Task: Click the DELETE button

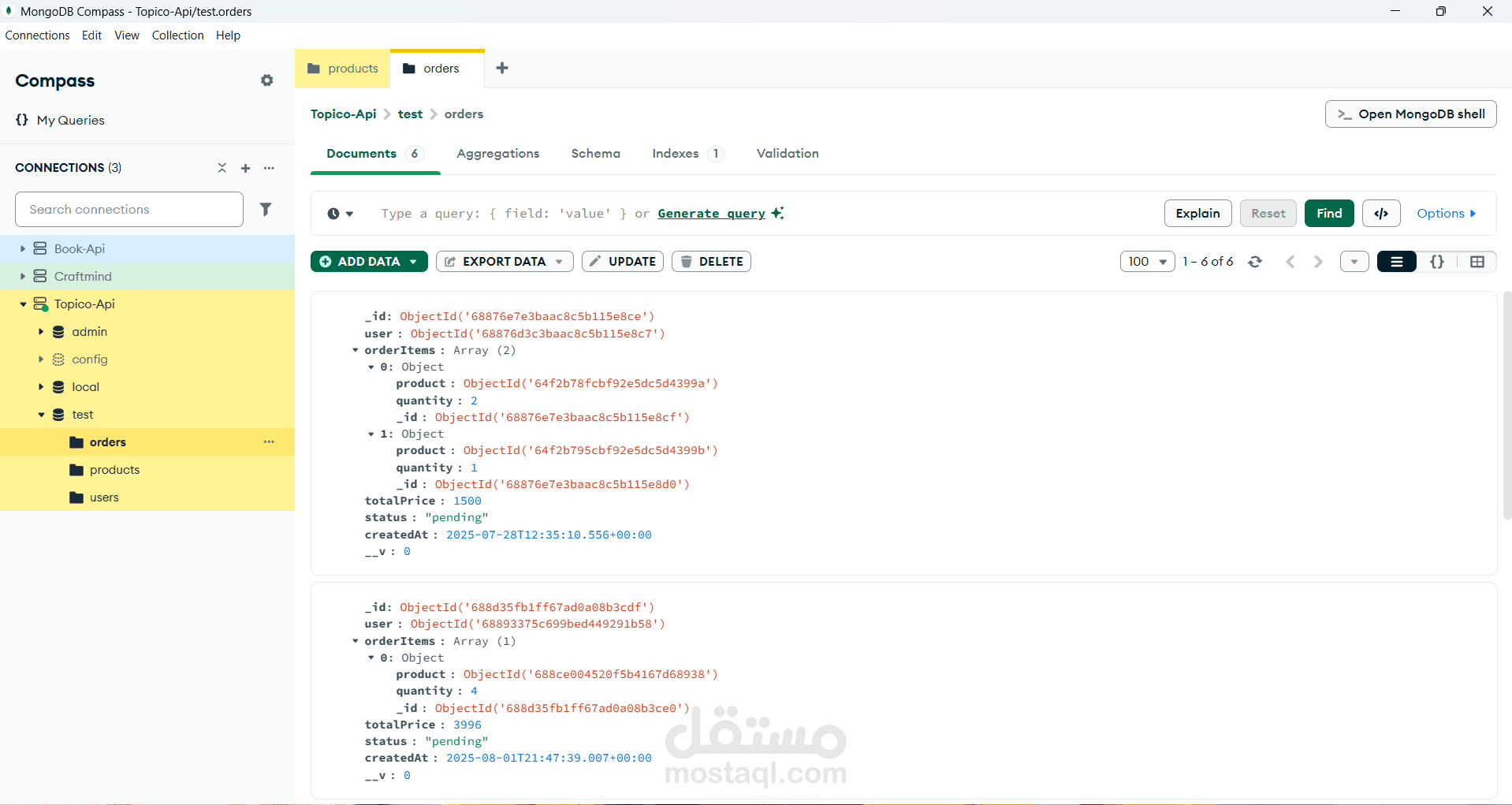Action: (711, 262)
